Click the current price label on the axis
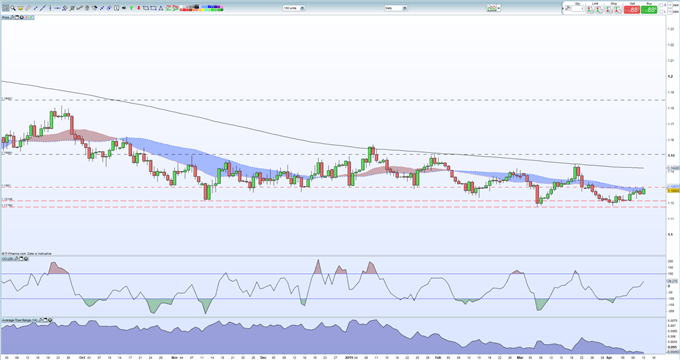 point(673,190)
